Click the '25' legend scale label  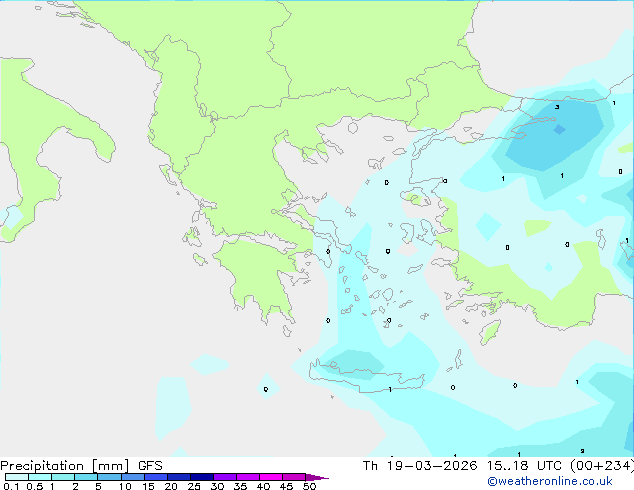tap(194, 486)
